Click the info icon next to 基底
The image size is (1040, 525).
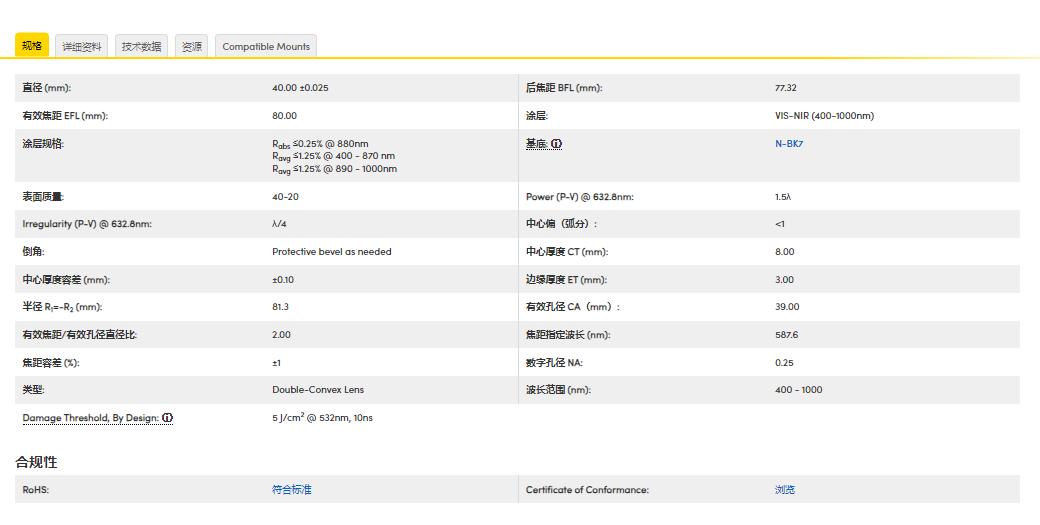(557, 144)
